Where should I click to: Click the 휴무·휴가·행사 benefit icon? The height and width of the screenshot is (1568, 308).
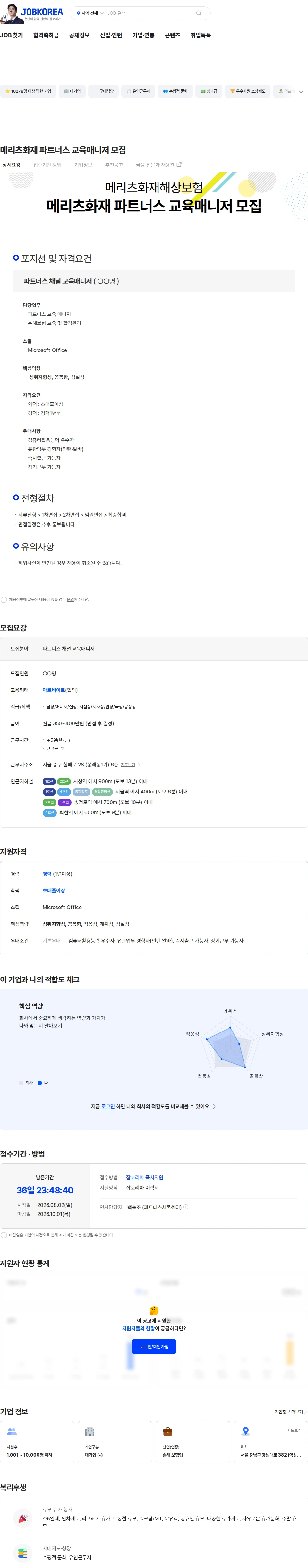22,1518
